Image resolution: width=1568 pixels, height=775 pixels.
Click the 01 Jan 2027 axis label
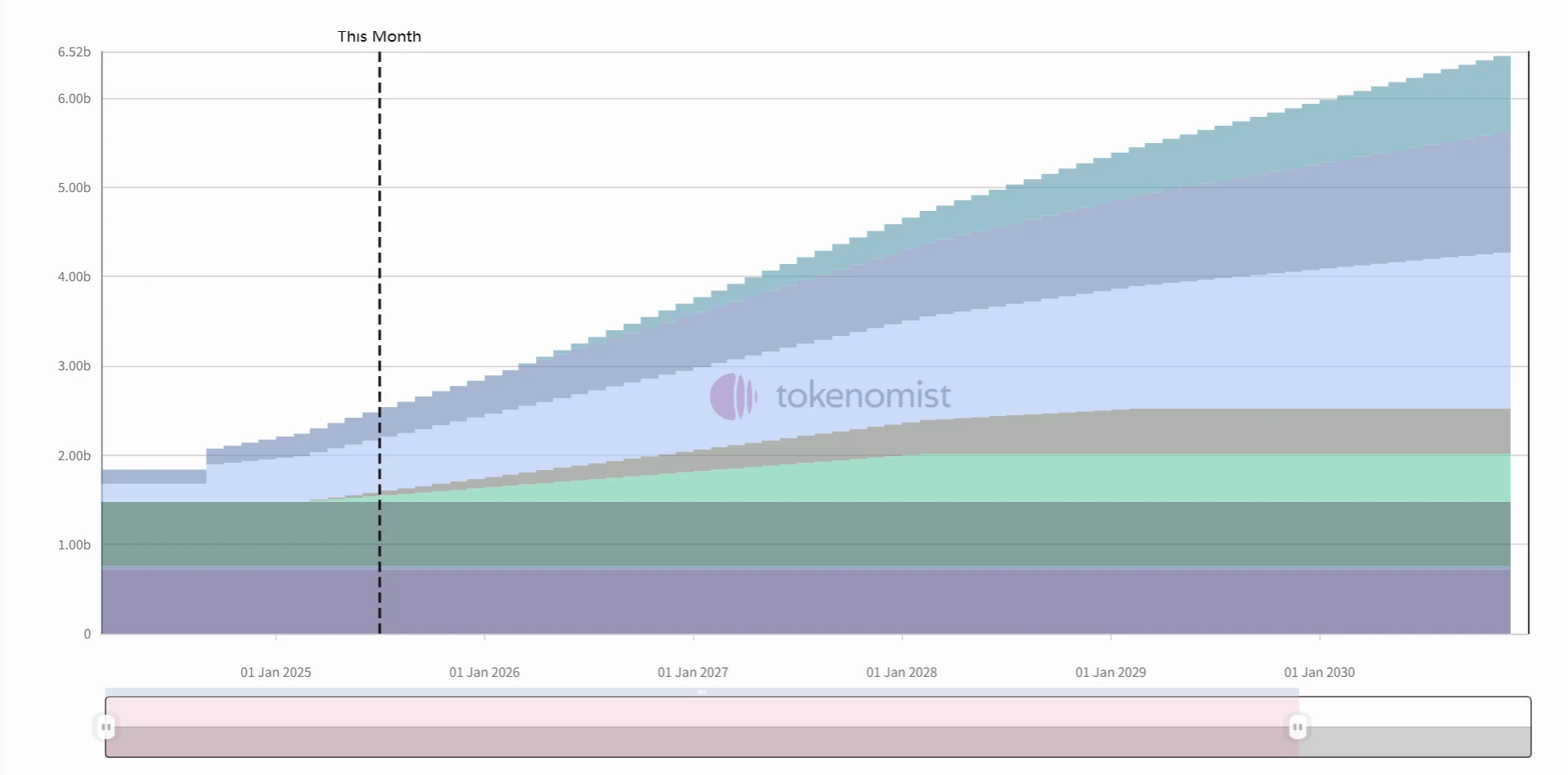click(693, 672)
